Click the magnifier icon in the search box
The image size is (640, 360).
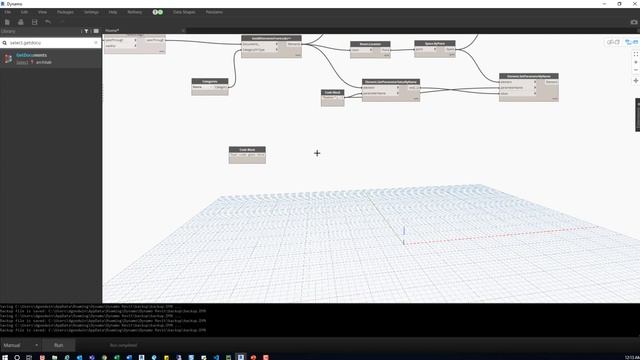pyautogui.click(x=4, y=42)
